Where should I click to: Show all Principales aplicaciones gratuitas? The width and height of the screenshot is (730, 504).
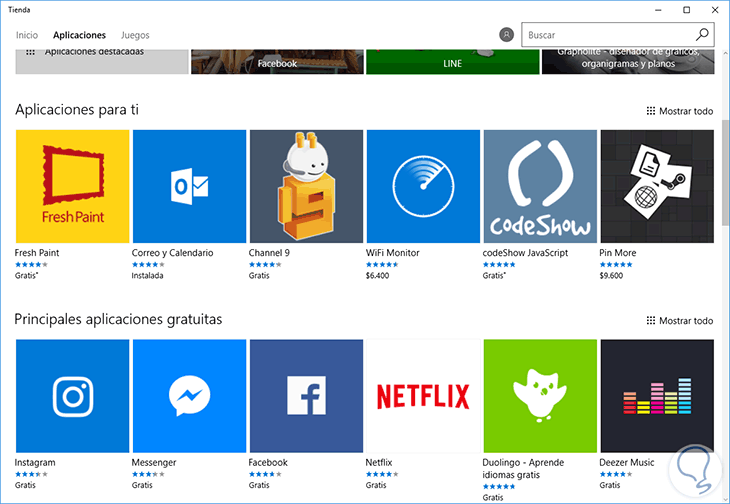pyautogui.click(x=680, y=321)
